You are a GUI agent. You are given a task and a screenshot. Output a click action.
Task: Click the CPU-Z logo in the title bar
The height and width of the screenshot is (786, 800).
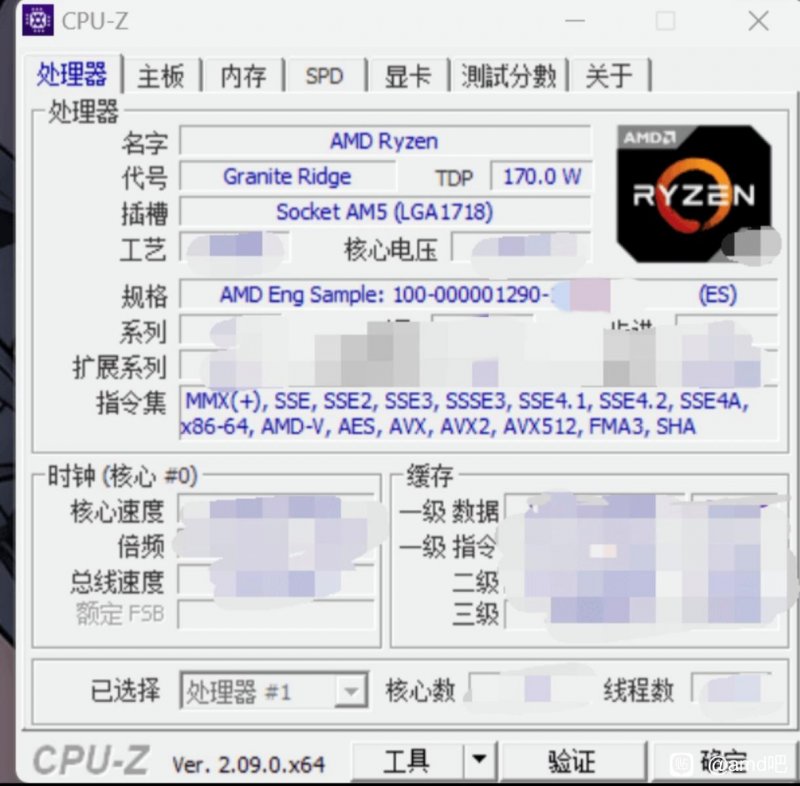37,20
